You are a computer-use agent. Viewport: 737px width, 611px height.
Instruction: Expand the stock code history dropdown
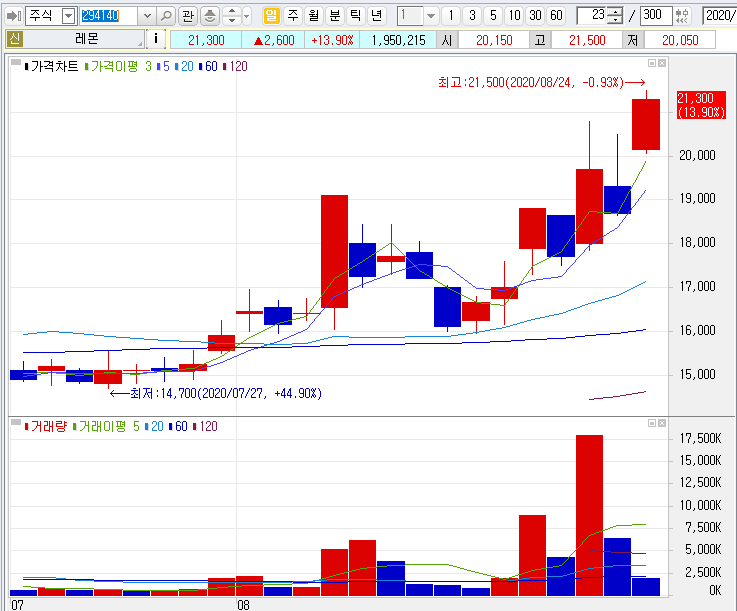pos(147,16)
